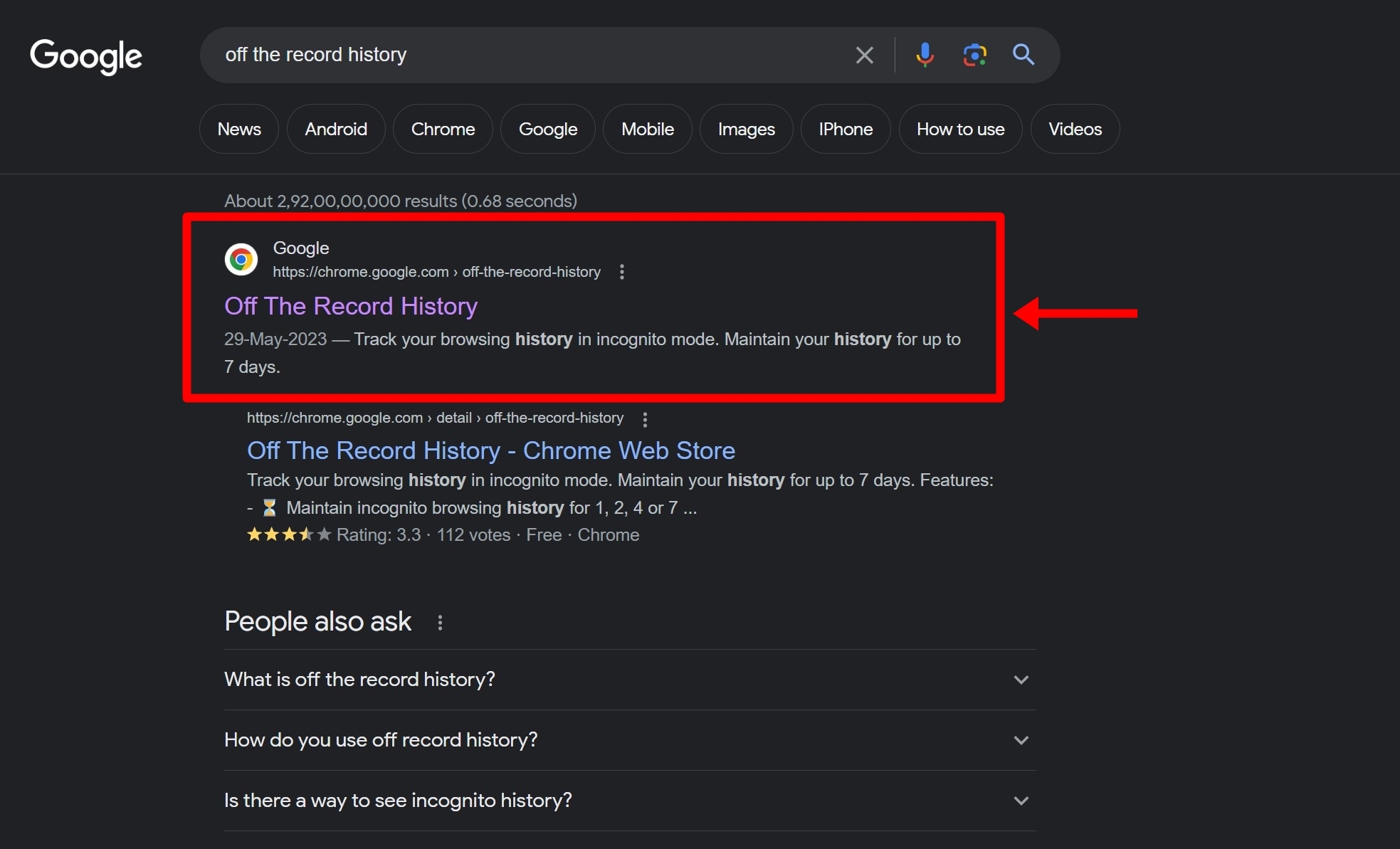Click the magnifying glass search icon
Viewport: 1400px width, 849px height.
pos(1023,55)
